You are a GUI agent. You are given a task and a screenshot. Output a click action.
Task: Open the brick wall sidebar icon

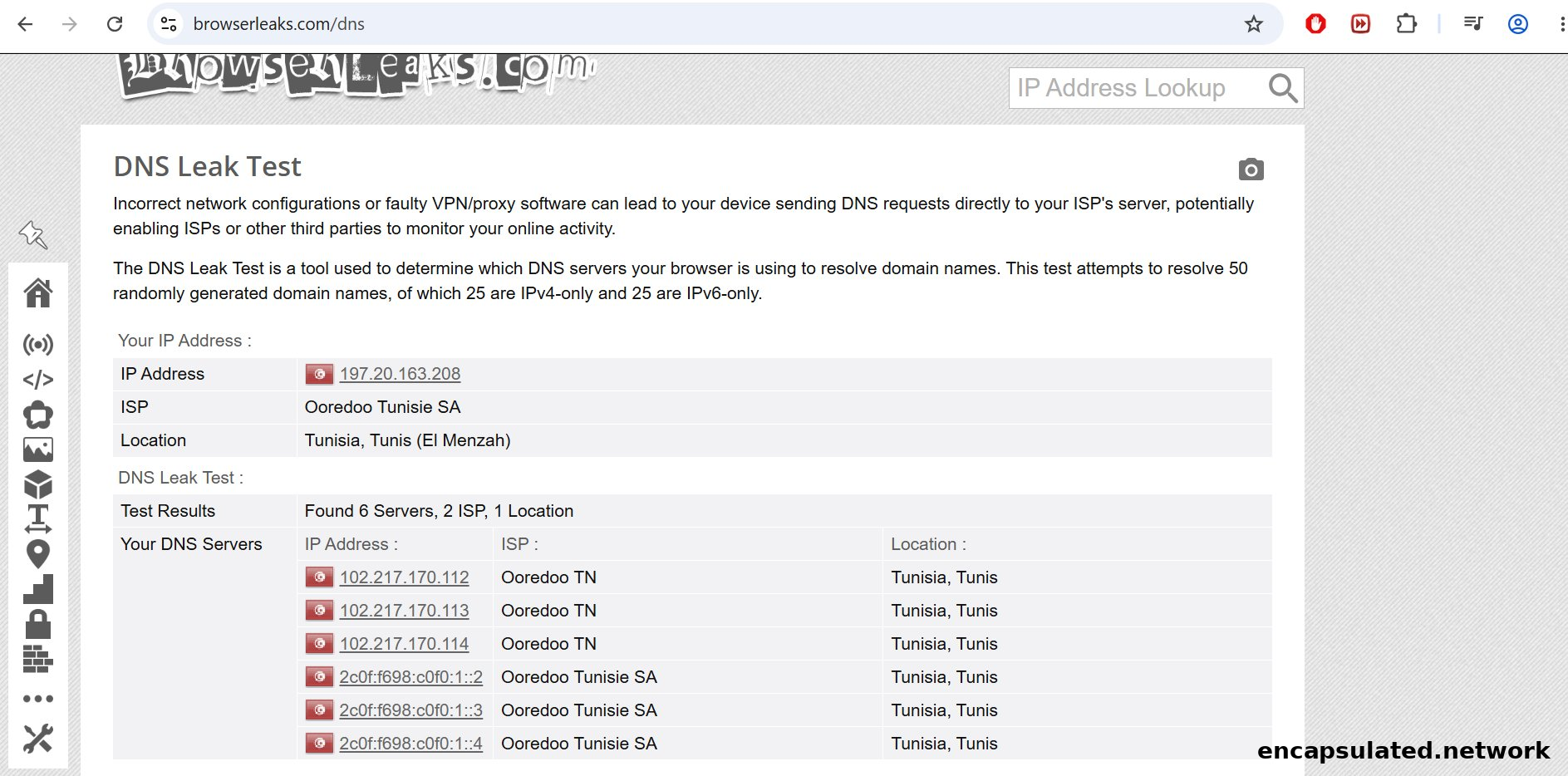38,659
